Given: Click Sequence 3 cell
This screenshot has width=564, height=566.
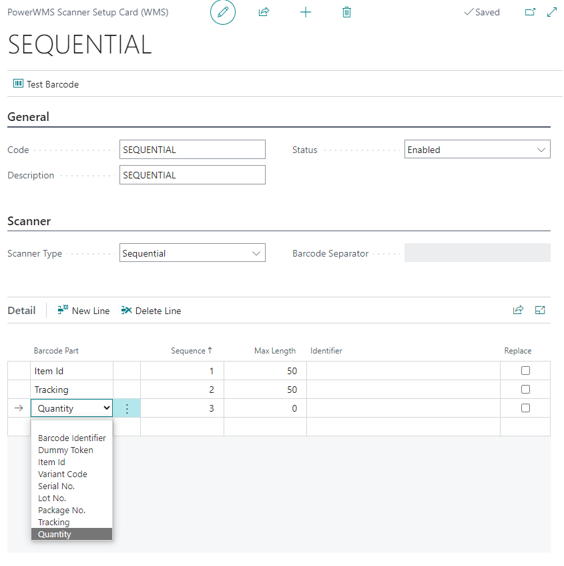Looking at the screenshot, I should (182, 408).
